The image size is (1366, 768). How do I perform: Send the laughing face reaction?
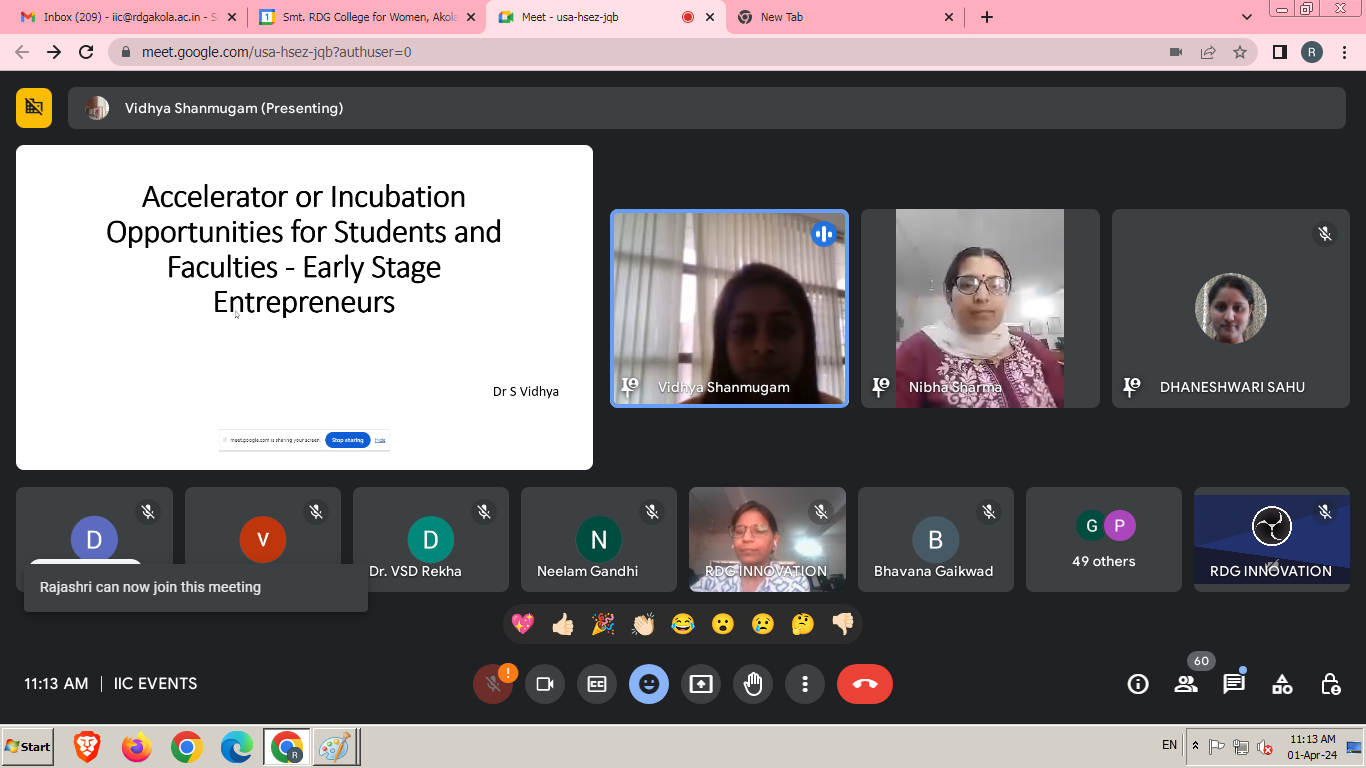(x=683, y=624)
